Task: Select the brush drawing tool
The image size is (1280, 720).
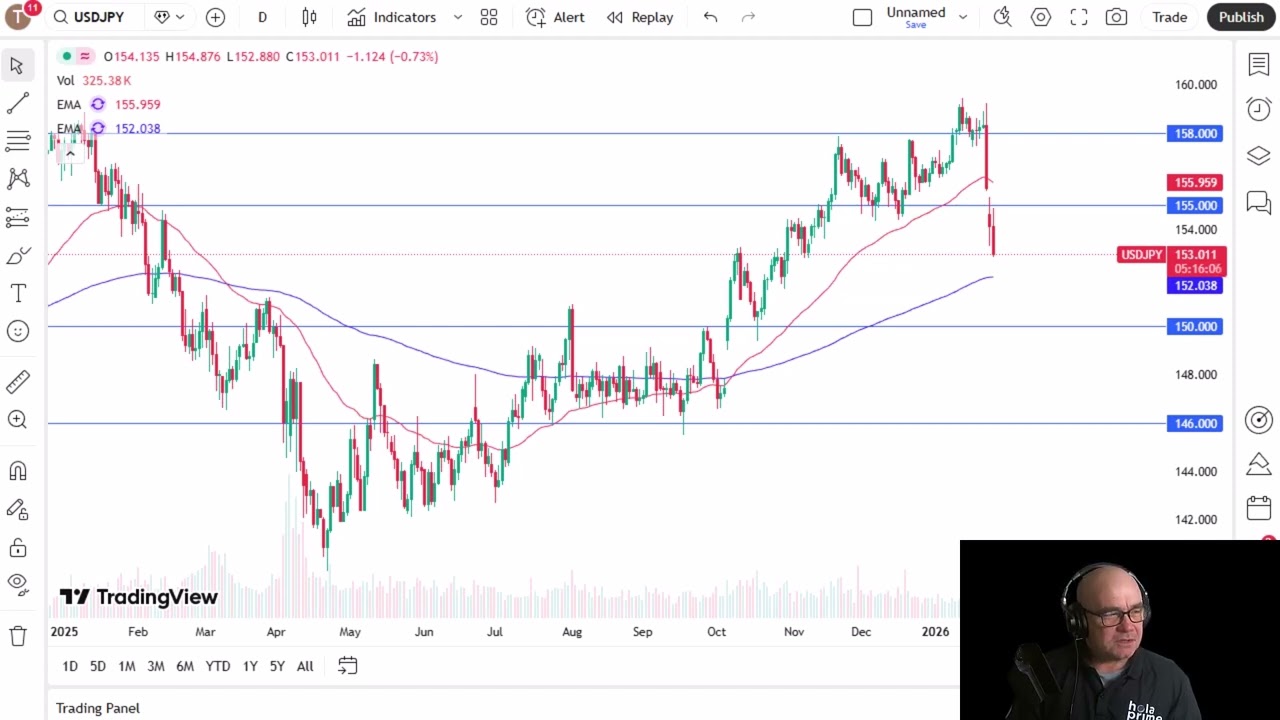Action: coord(17,256)
